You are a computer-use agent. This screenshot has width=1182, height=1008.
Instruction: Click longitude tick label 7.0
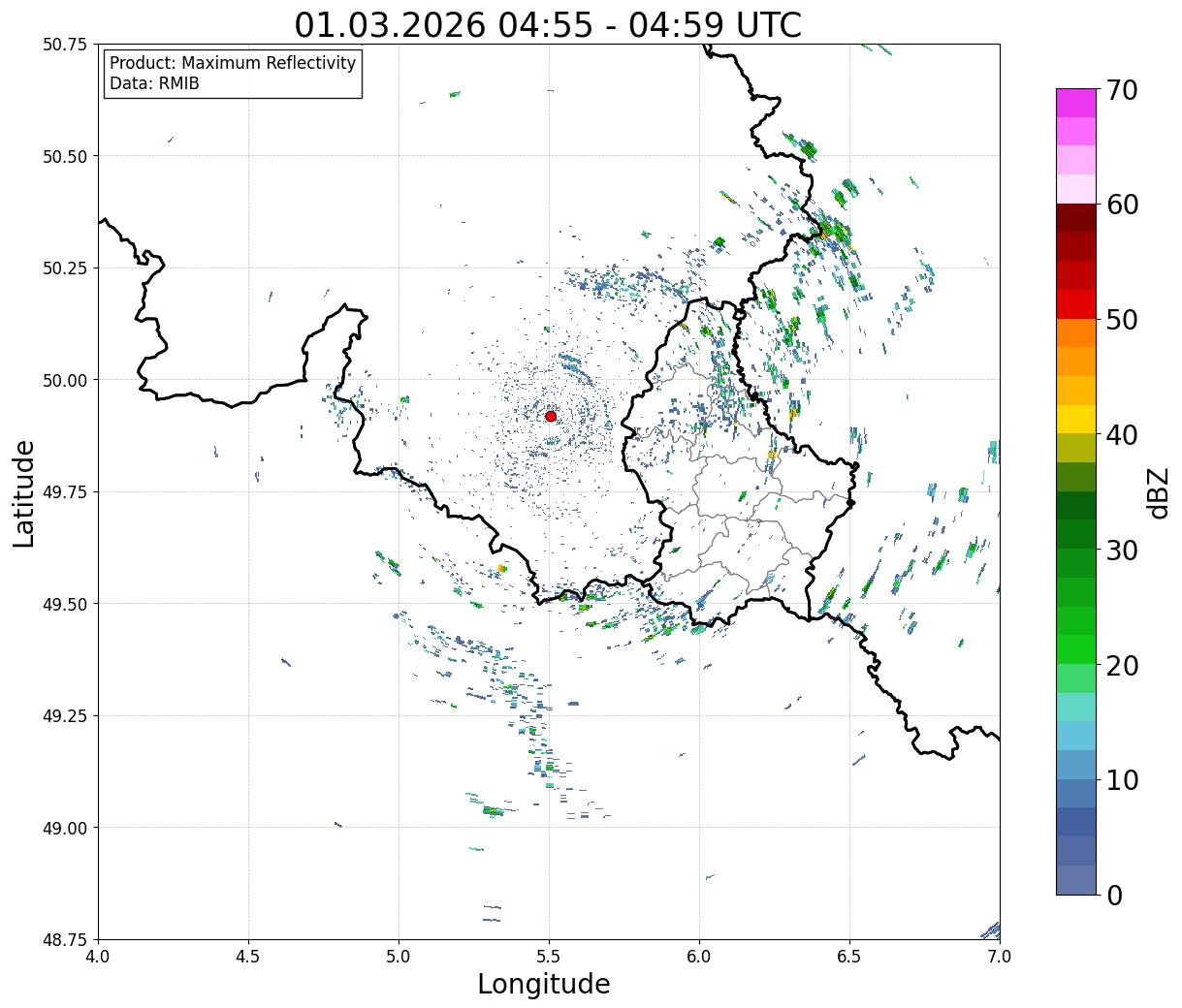[x=1000, y=957]
